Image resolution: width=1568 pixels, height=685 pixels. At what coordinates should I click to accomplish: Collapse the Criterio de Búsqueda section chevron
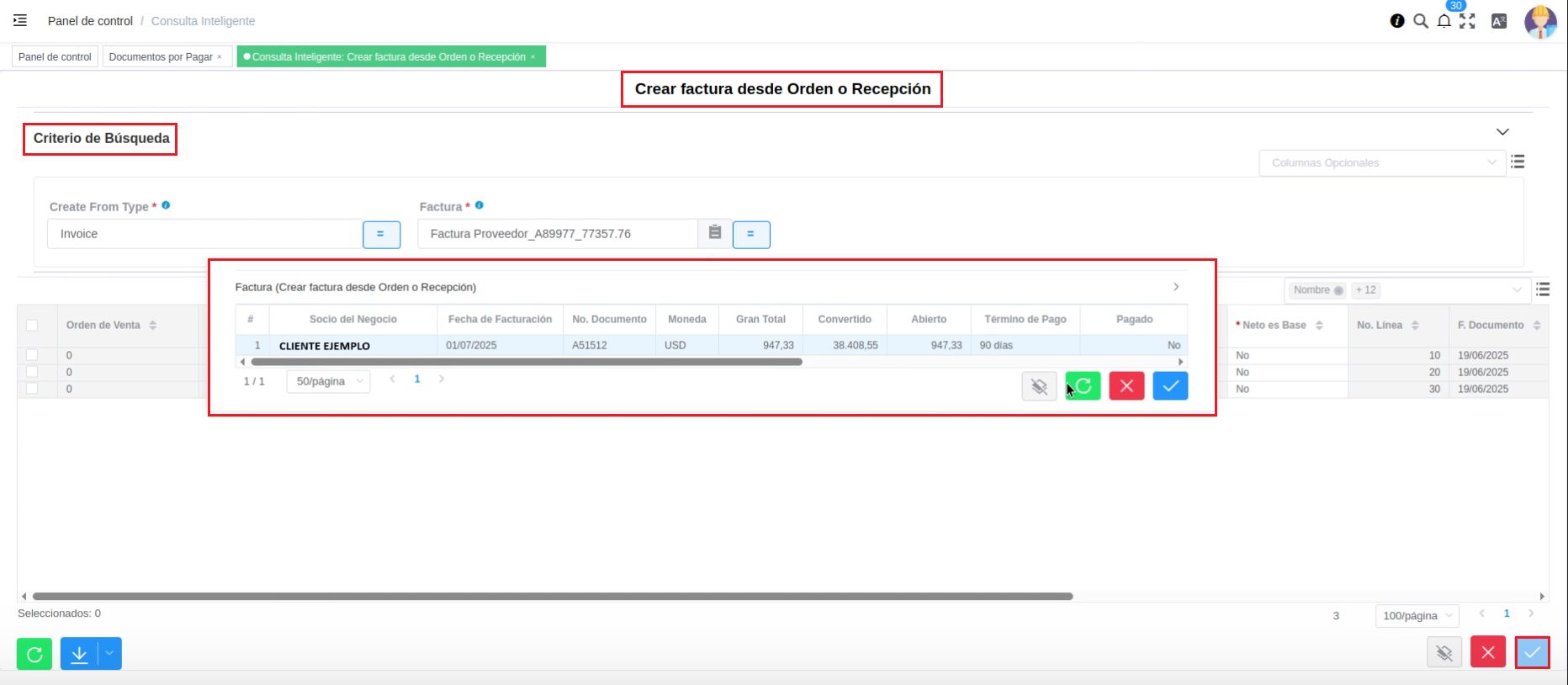(1502, 132)
